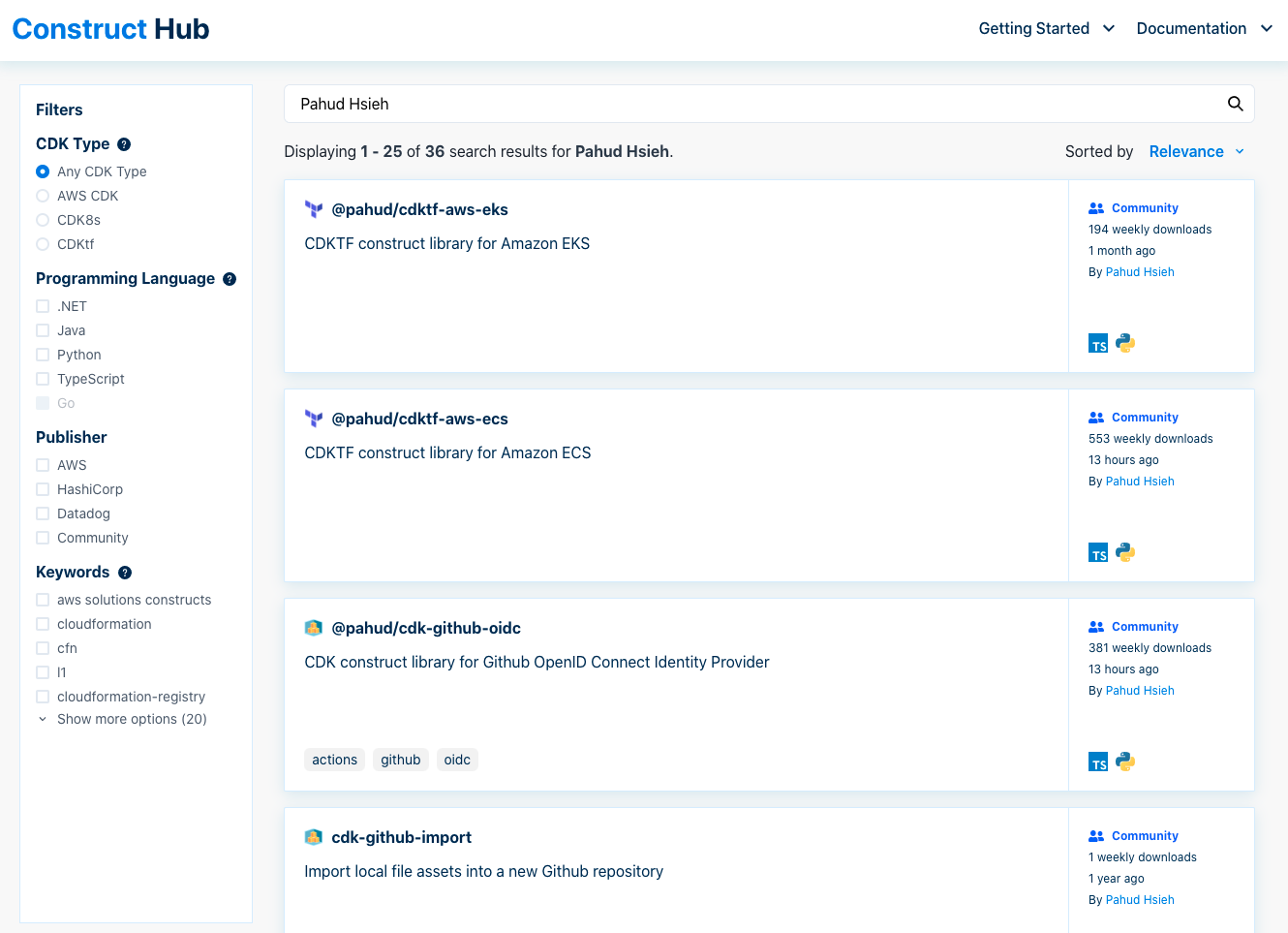The image size is (1288, 933).
Task: Click inside the Pahud Hsieh search field
Action: [x=678, y=104]
